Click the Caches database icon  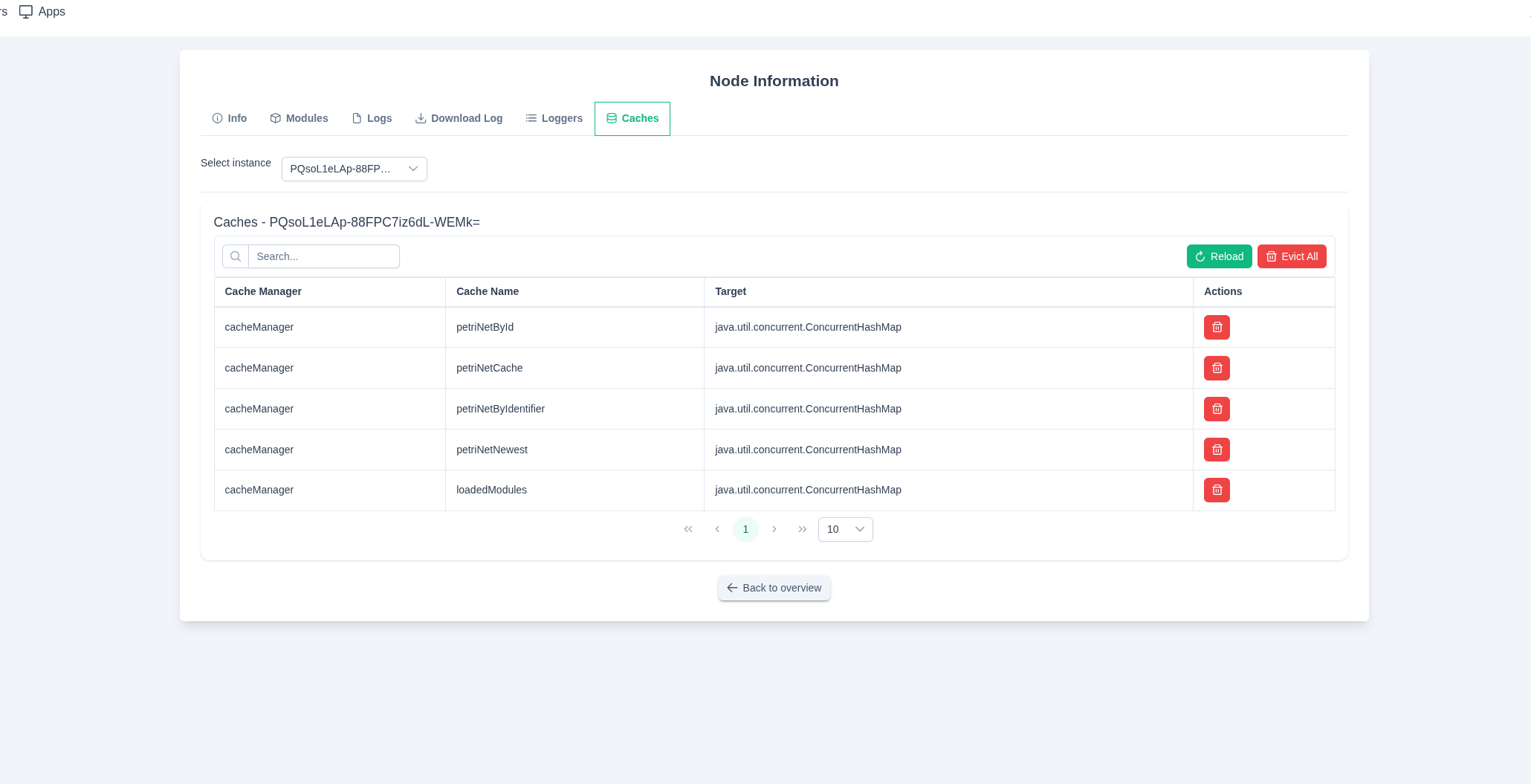tap(611, 118)
